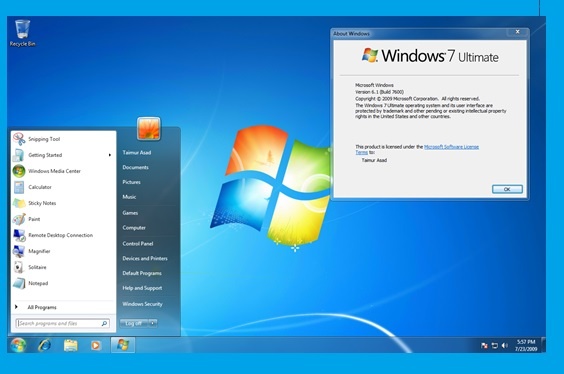Open Pictures from Start menu

coord(131,182)
